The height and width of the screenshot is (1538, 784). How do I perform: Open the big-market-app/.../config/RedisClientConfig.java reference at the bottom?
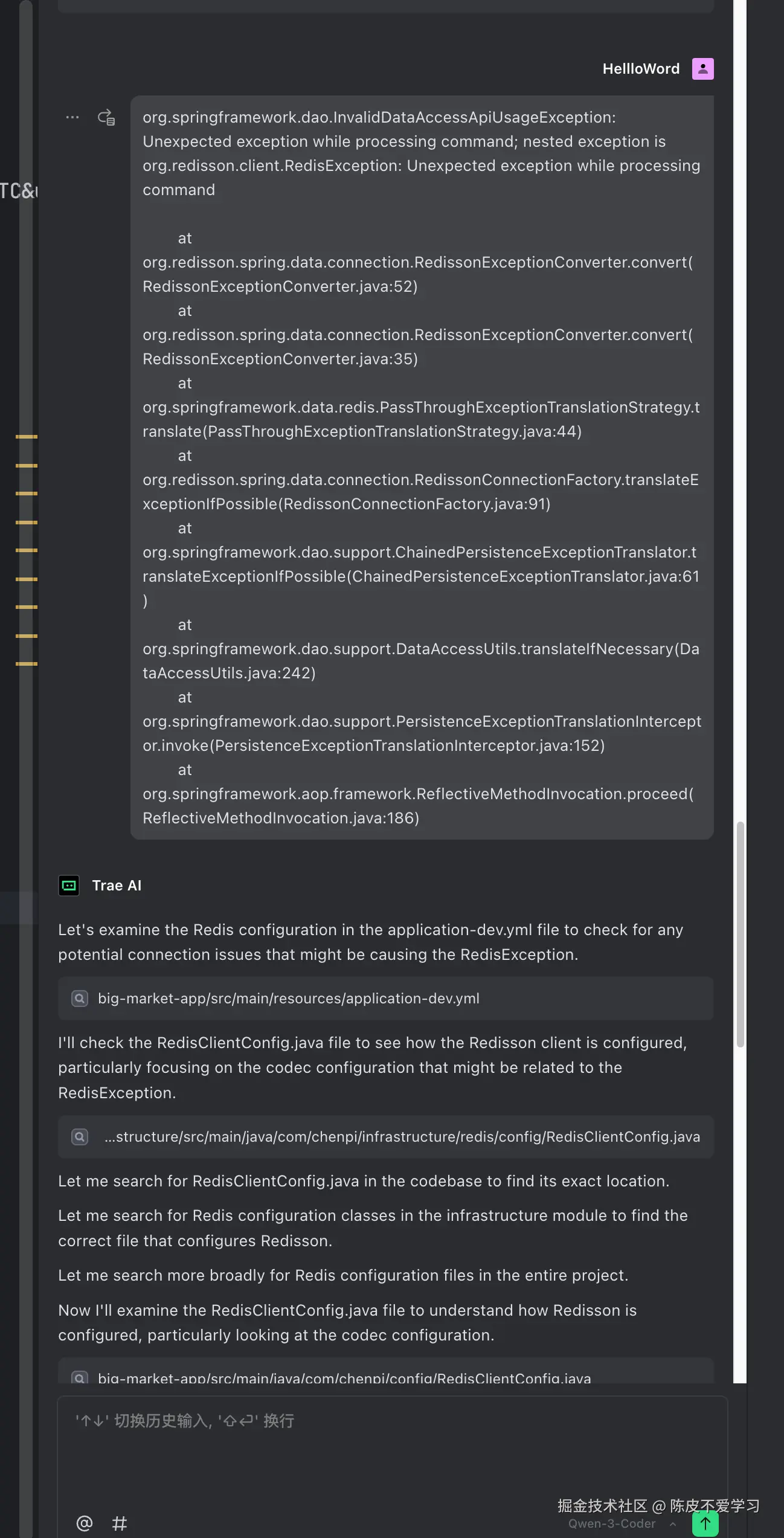point(344,1379)
